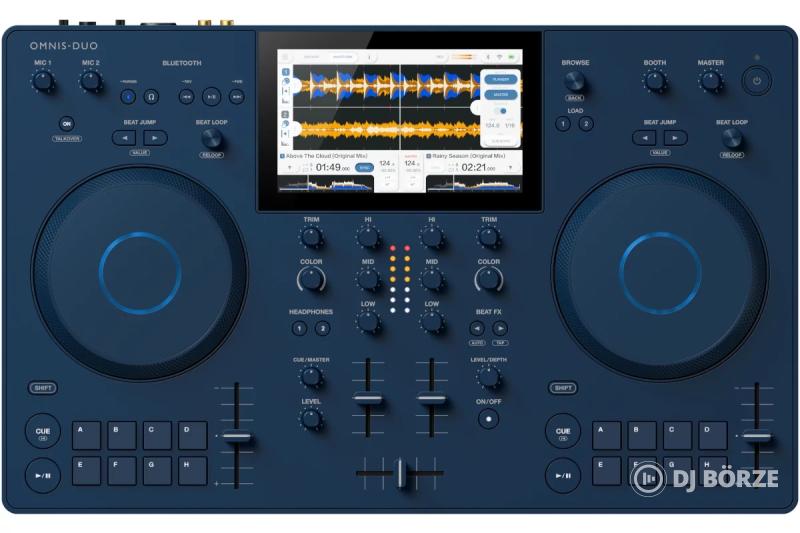Viewport: 800px width, 533px height.
Task: Hit the right deck Beat Jump forward arrow
Action: click(676, 138)
